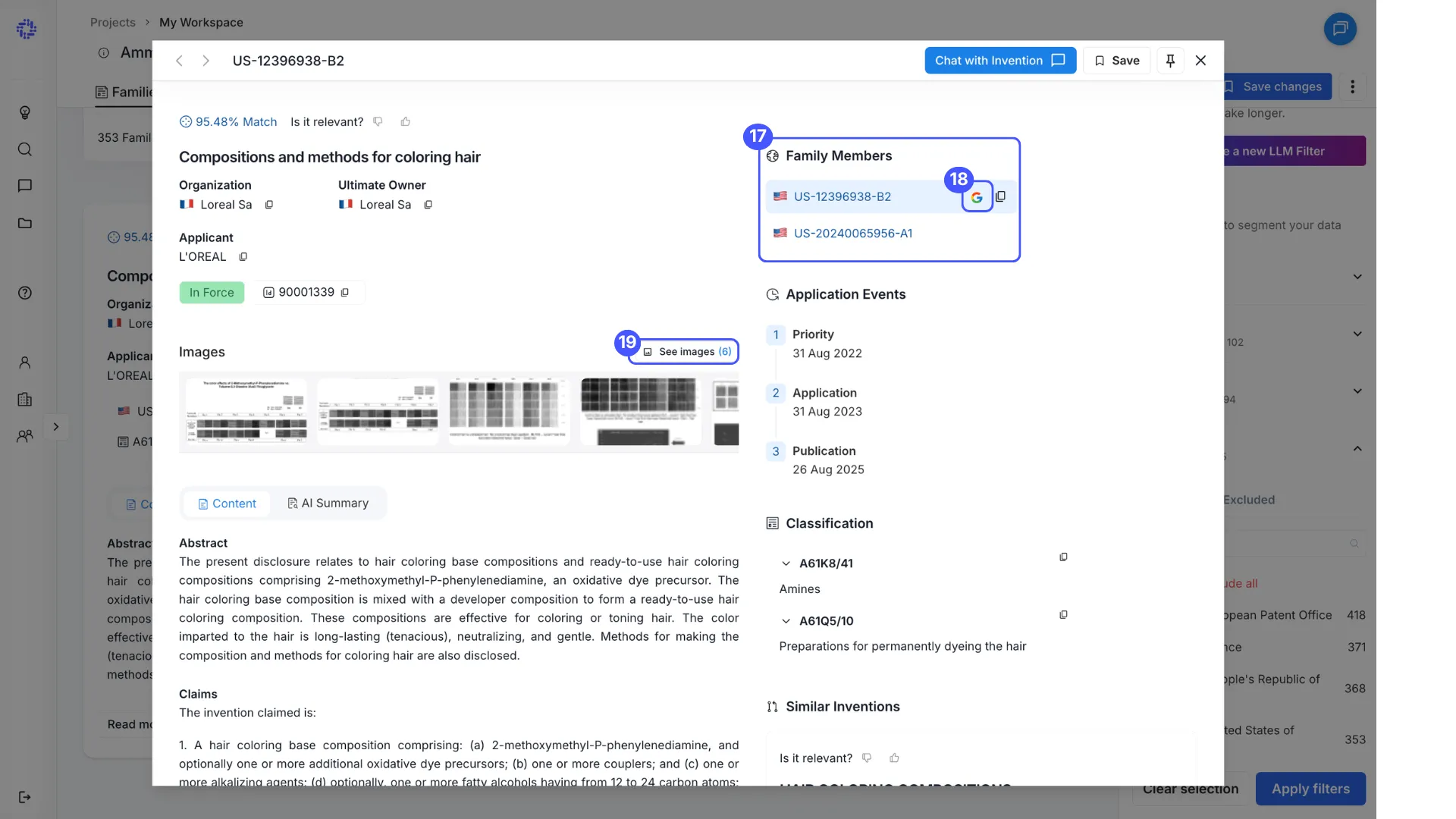The height and width of the screenshot is (819, 1456).
Task: Click the In Force status badge
Action: coord(212,293)
